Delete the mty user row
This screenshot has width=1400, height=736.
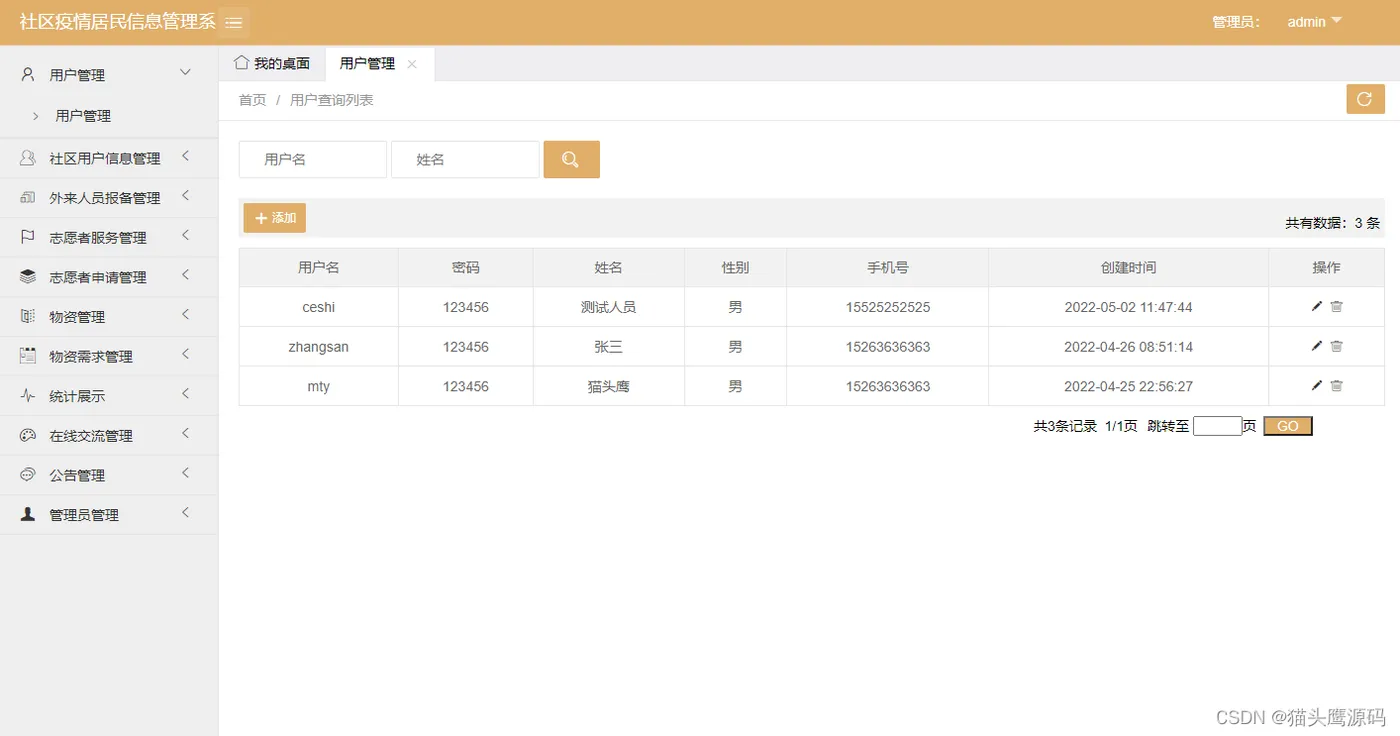(x=1336, y=385)
